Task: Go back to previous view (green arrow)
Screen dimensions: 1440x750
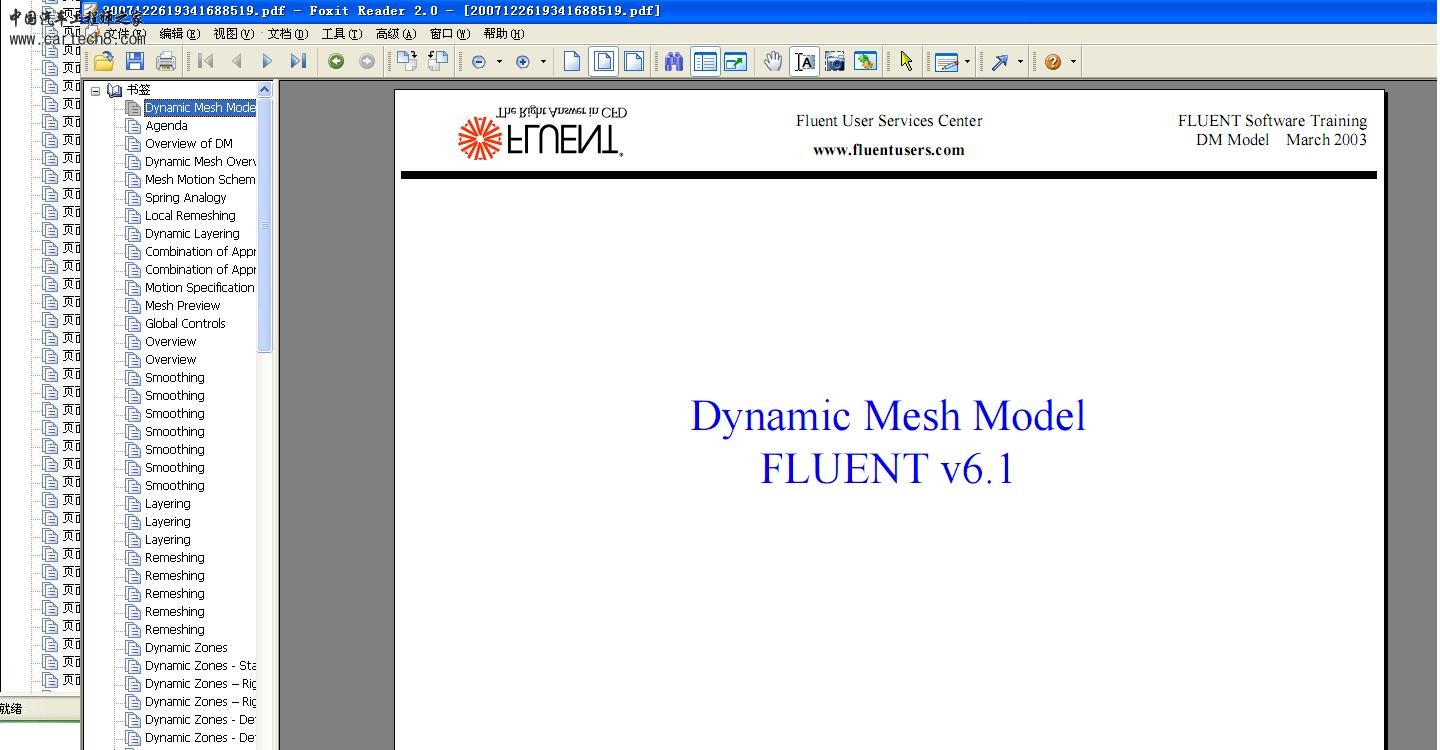Action: pyautogui.click(x=337, y=62)
